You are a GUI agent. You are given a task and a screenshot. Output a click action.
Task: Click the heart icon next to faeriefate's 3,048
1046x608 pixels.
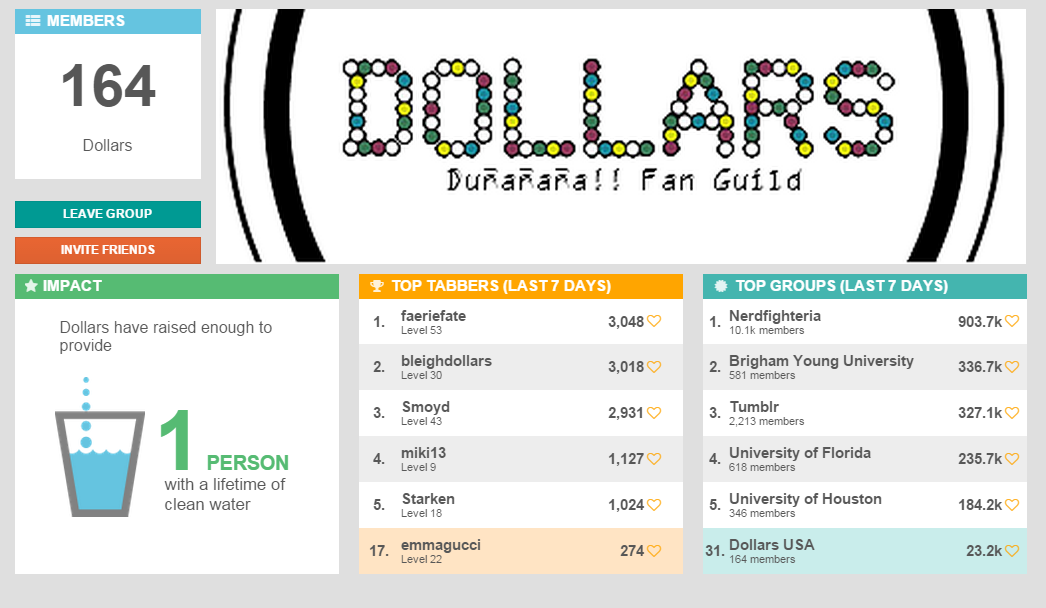click(x=654, y=321)
